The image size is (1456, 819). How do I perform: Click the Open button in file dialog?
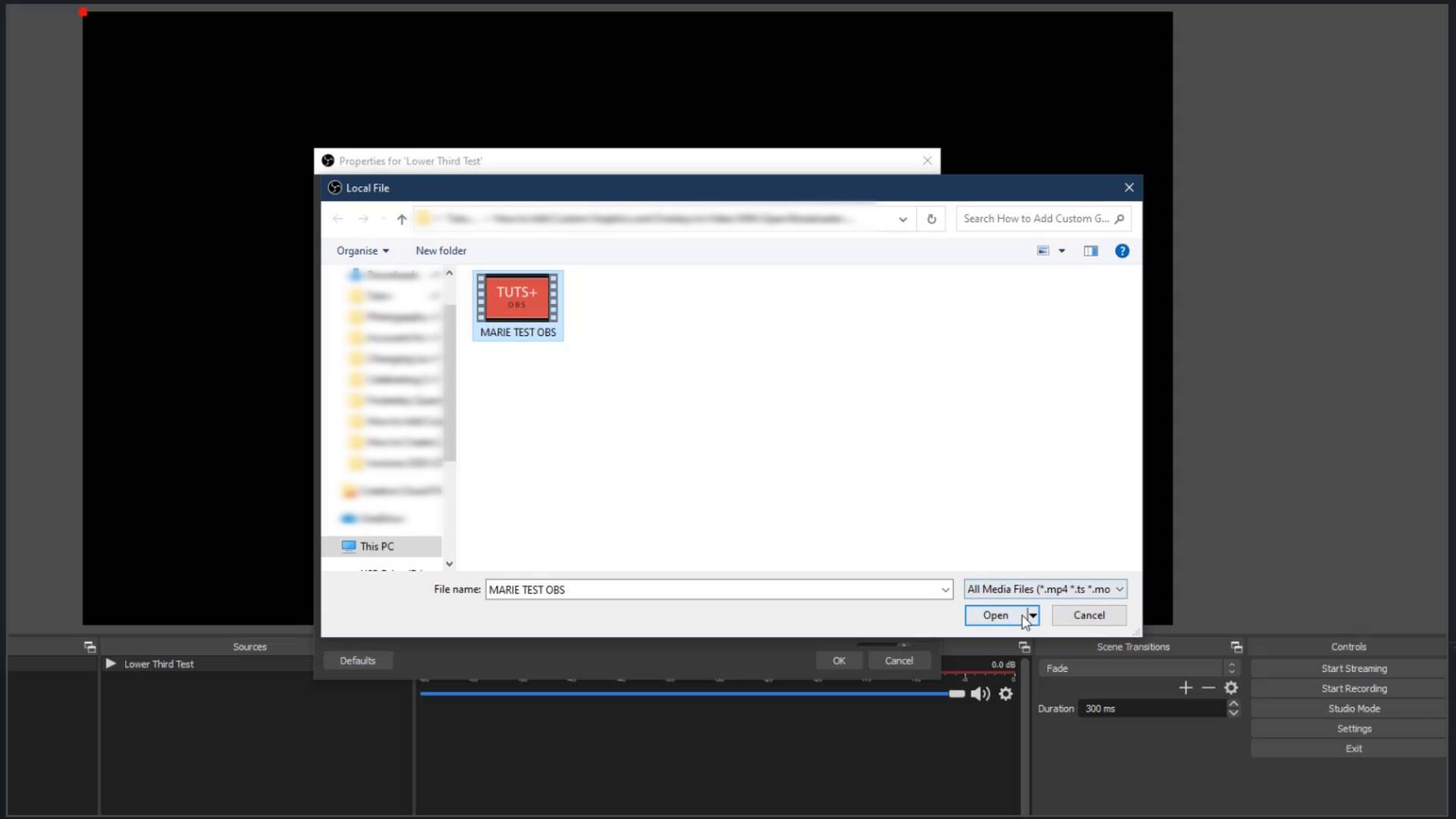click(x=996, y=615)
